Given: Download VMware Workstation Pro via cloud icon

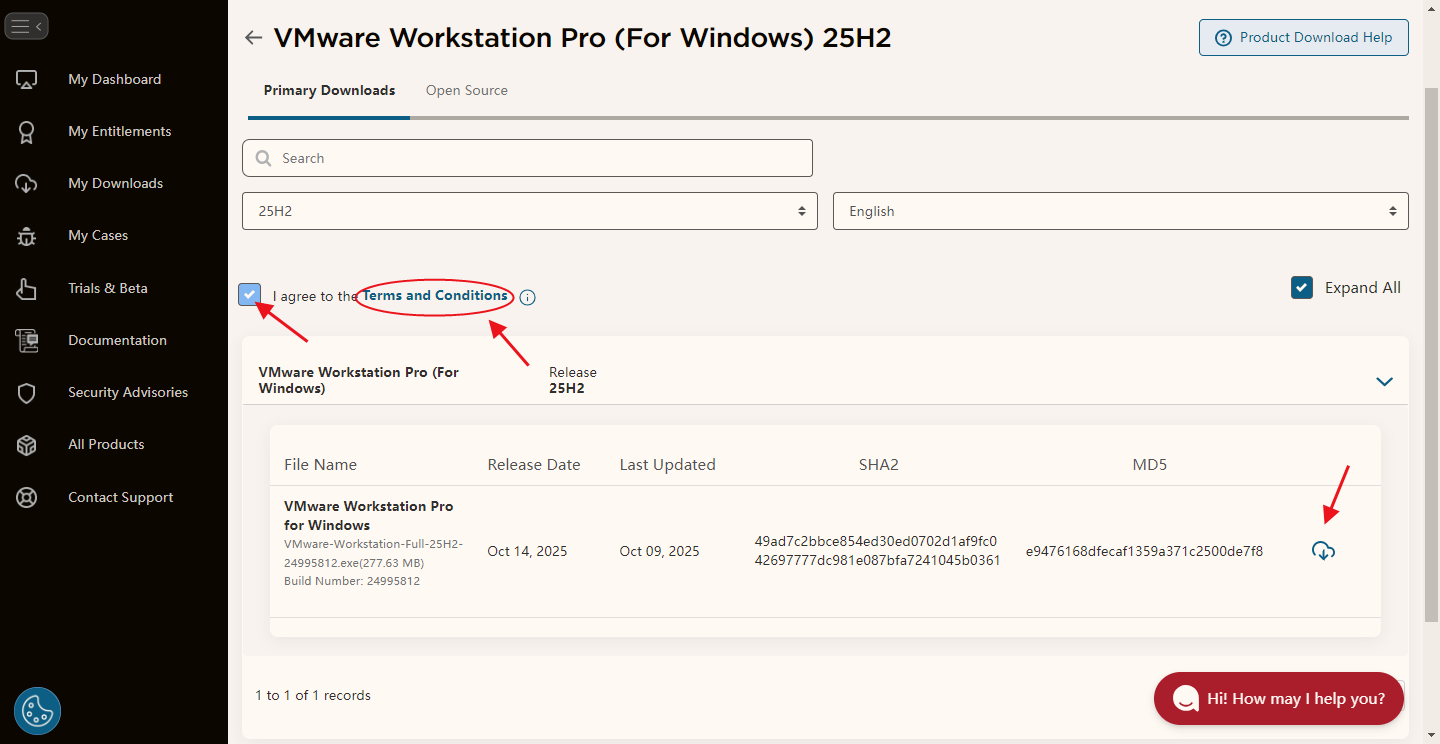Looking at the screenshot, I should click(x=1323, y=551).
